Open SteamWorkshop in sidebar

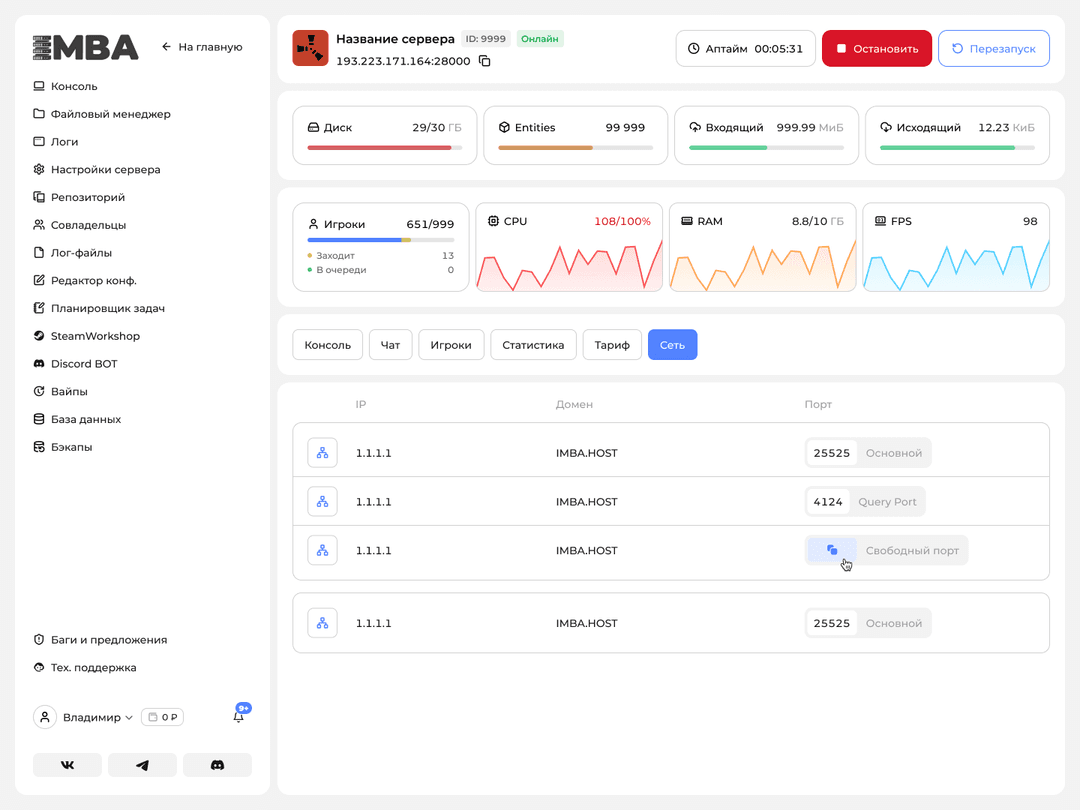point(95,336)
